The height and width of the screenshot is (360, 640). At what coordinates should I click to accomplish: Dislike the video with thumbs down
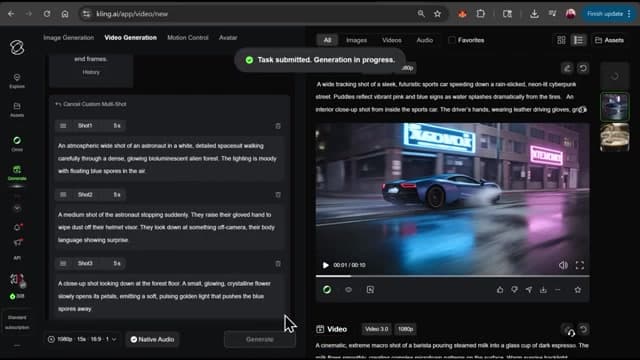[514, 290]
